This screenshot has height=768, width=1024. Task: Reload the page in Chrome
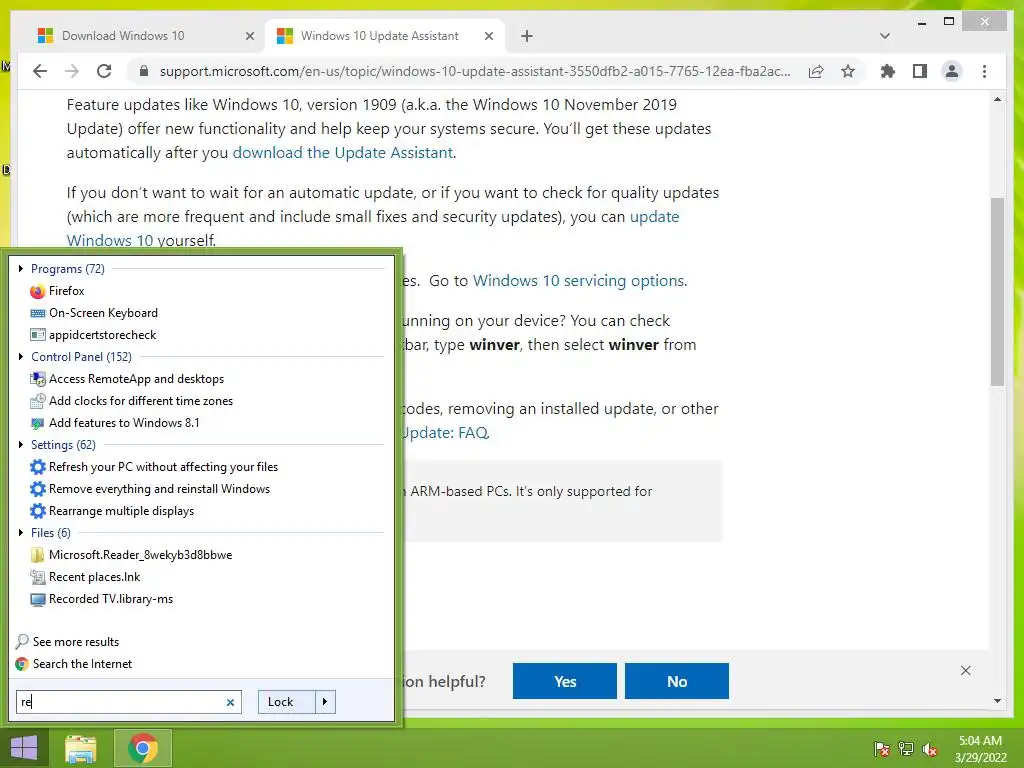(104, 71)
